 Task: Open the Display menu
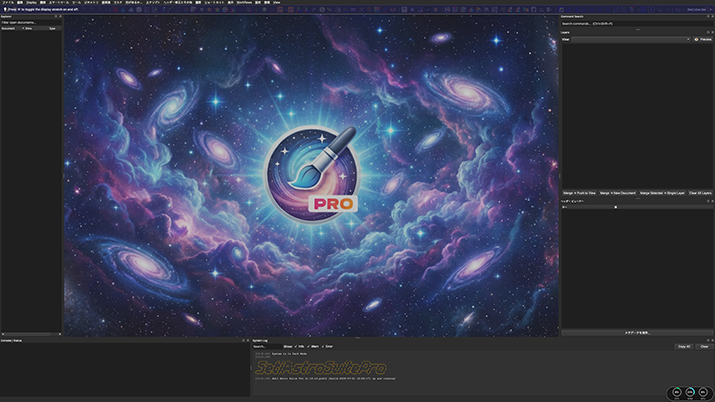click(31, 2)
